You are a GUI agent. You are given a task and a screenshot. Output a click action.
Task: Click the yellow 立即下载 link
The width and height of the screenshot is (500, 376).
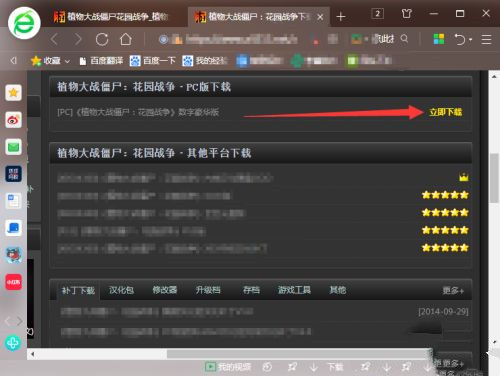point(445,112)
